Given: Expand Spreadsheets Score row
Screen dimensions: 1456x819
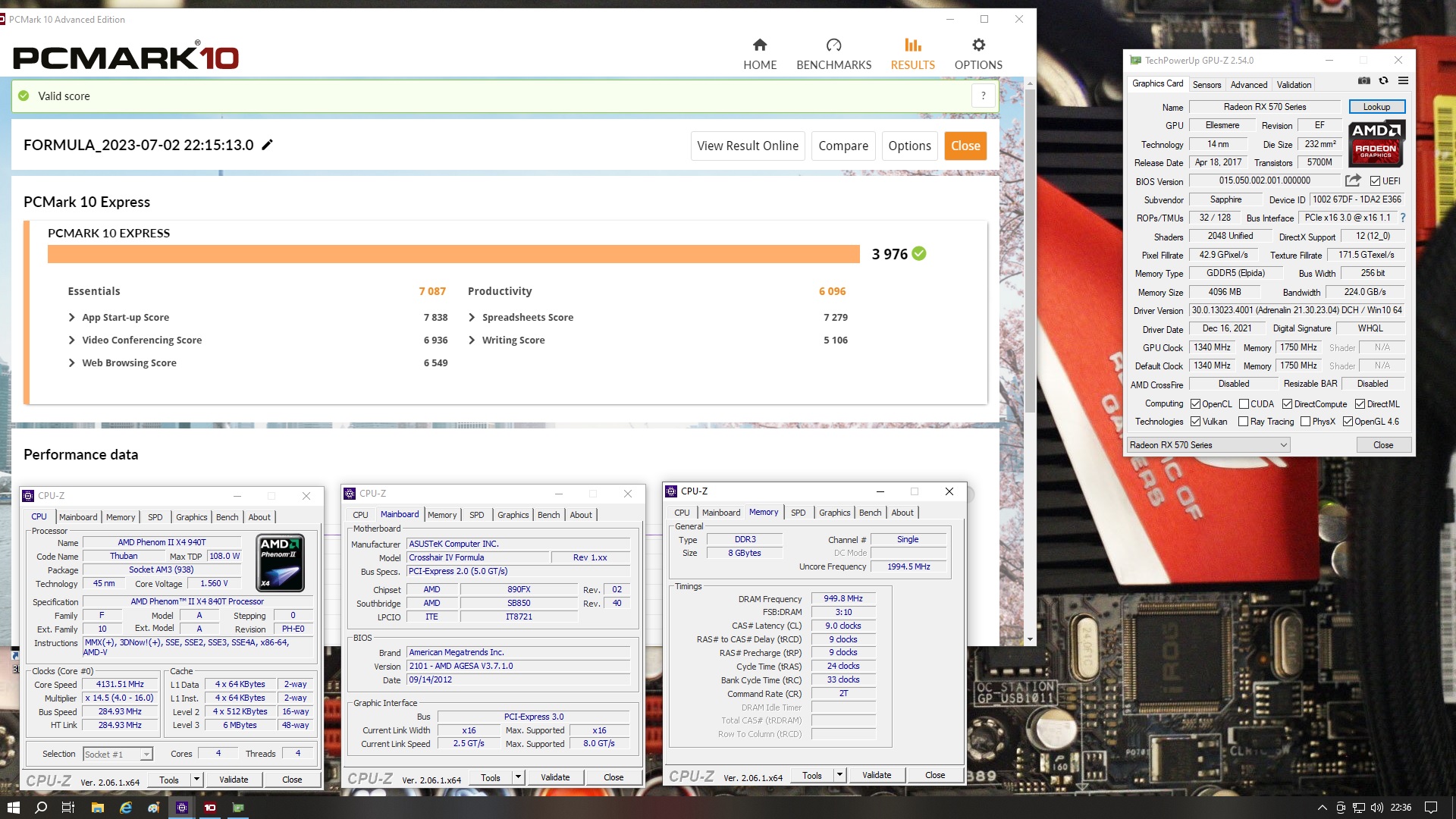Looking at the screenshot, I should [472, 317].
